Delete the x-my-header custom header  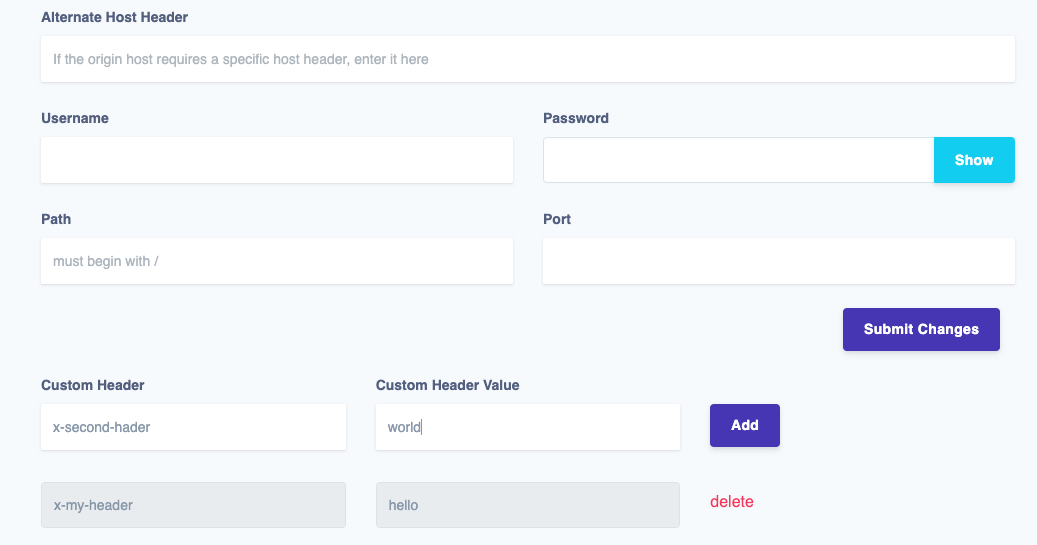coord(732,502)
